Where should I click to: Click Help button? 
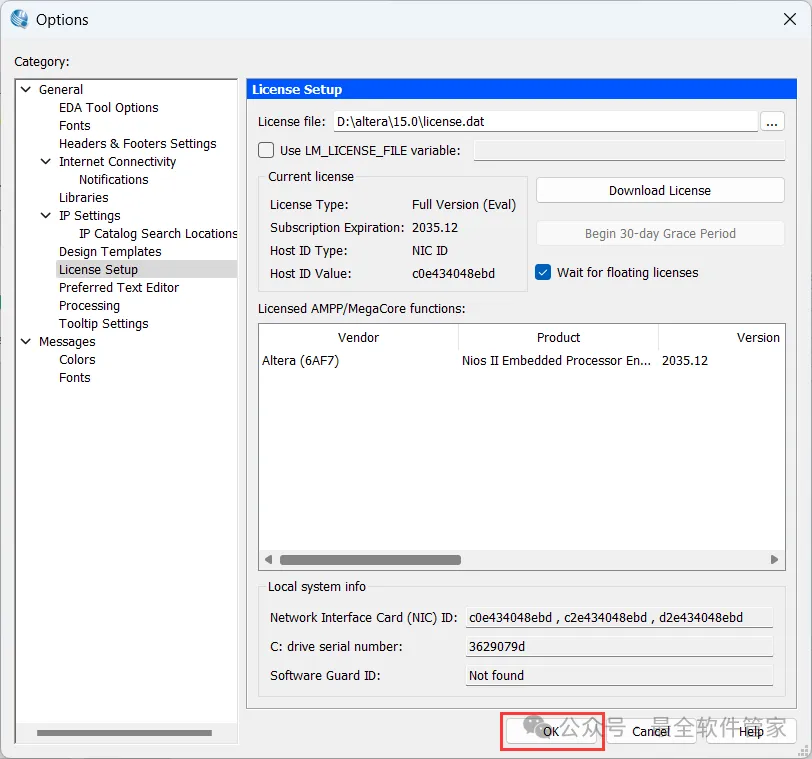(x=751, y=731)
